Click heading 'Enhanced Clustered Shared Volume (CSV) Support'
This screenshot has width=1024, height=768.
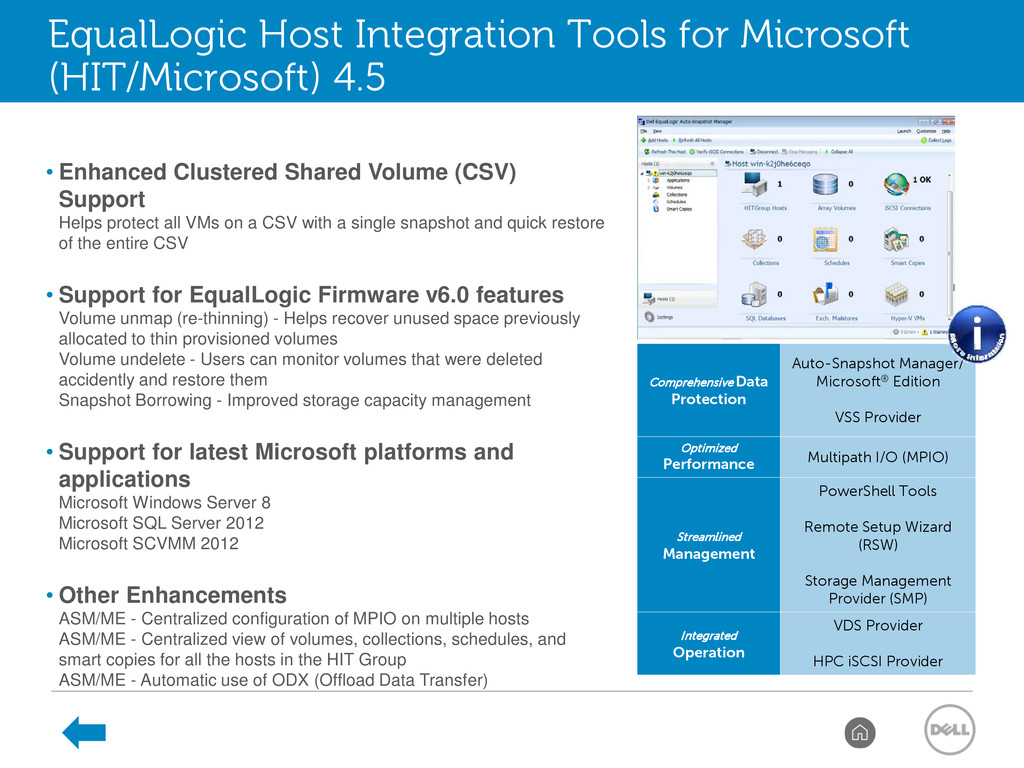[x=287, y=185]
